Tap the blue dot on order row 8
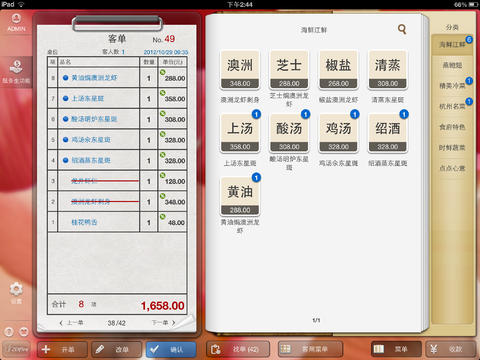The height and width of the screenshot is (360, 480). coord(66,78)
